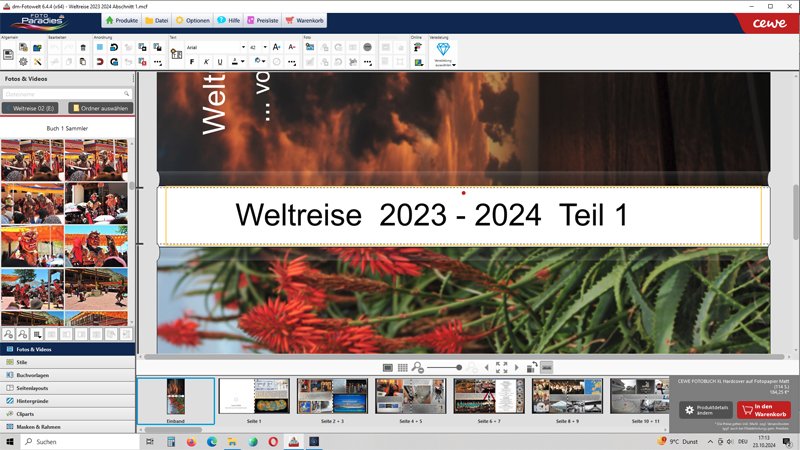Decrease font size with the A- icon
The width and height of the screenshot is (800, 450).
(x=292, y=47)
